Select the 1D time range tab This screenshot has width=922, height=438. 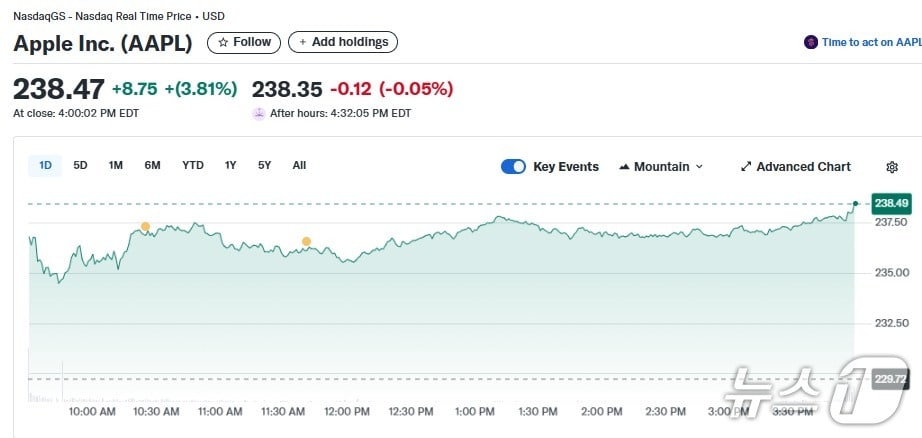(45, 166)
